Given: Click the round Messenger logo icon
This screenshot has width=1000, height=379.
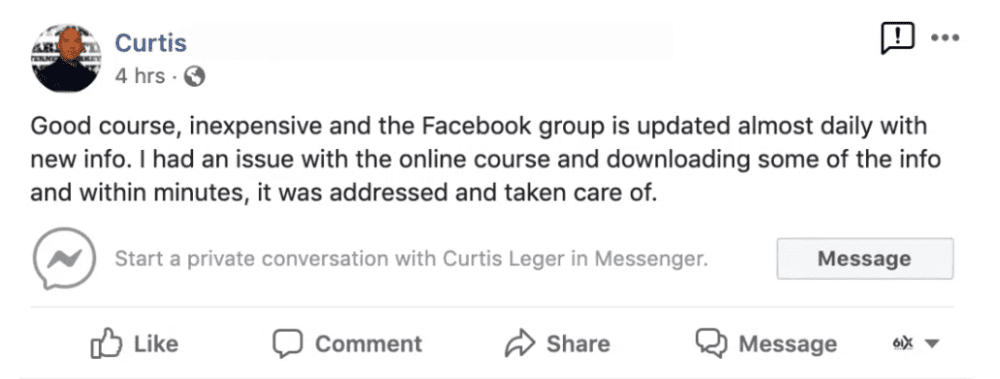Looking at the screenshot, I should 64,258.
